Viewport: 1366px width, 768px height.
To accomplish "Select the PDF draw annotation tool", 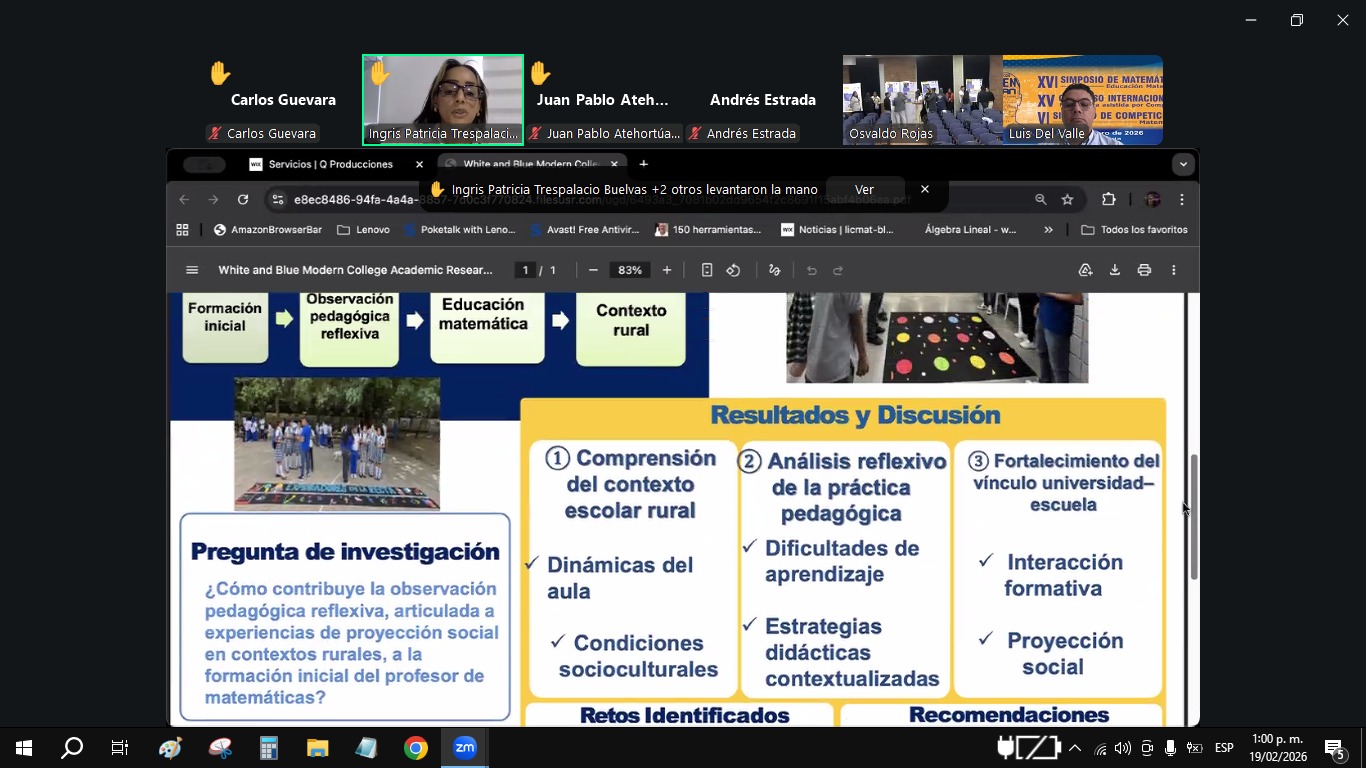I will click(774, 270).
